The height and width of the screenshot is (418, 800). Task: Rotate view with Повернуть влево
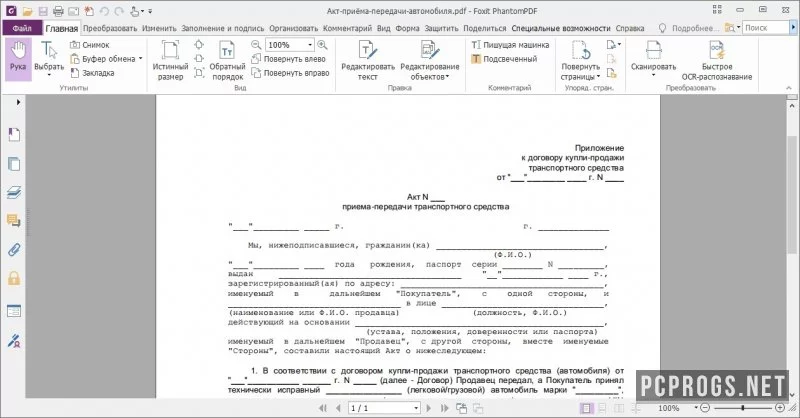click(x=289, y=59)
